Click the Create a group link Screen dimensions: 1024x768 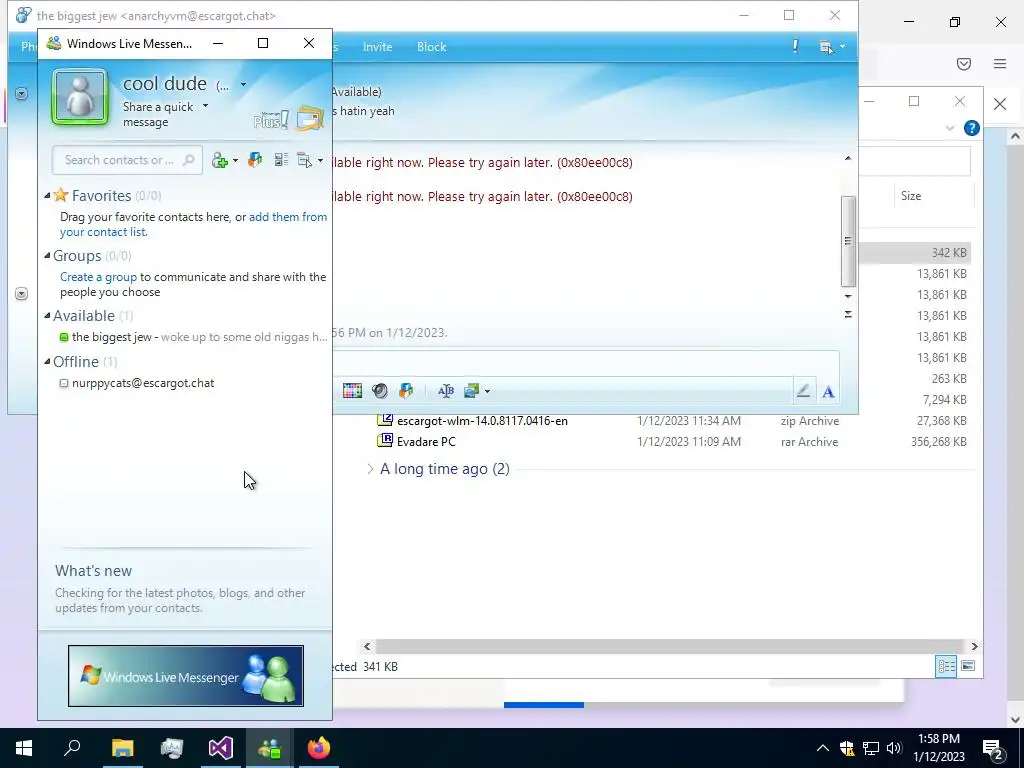coord(98,277)
